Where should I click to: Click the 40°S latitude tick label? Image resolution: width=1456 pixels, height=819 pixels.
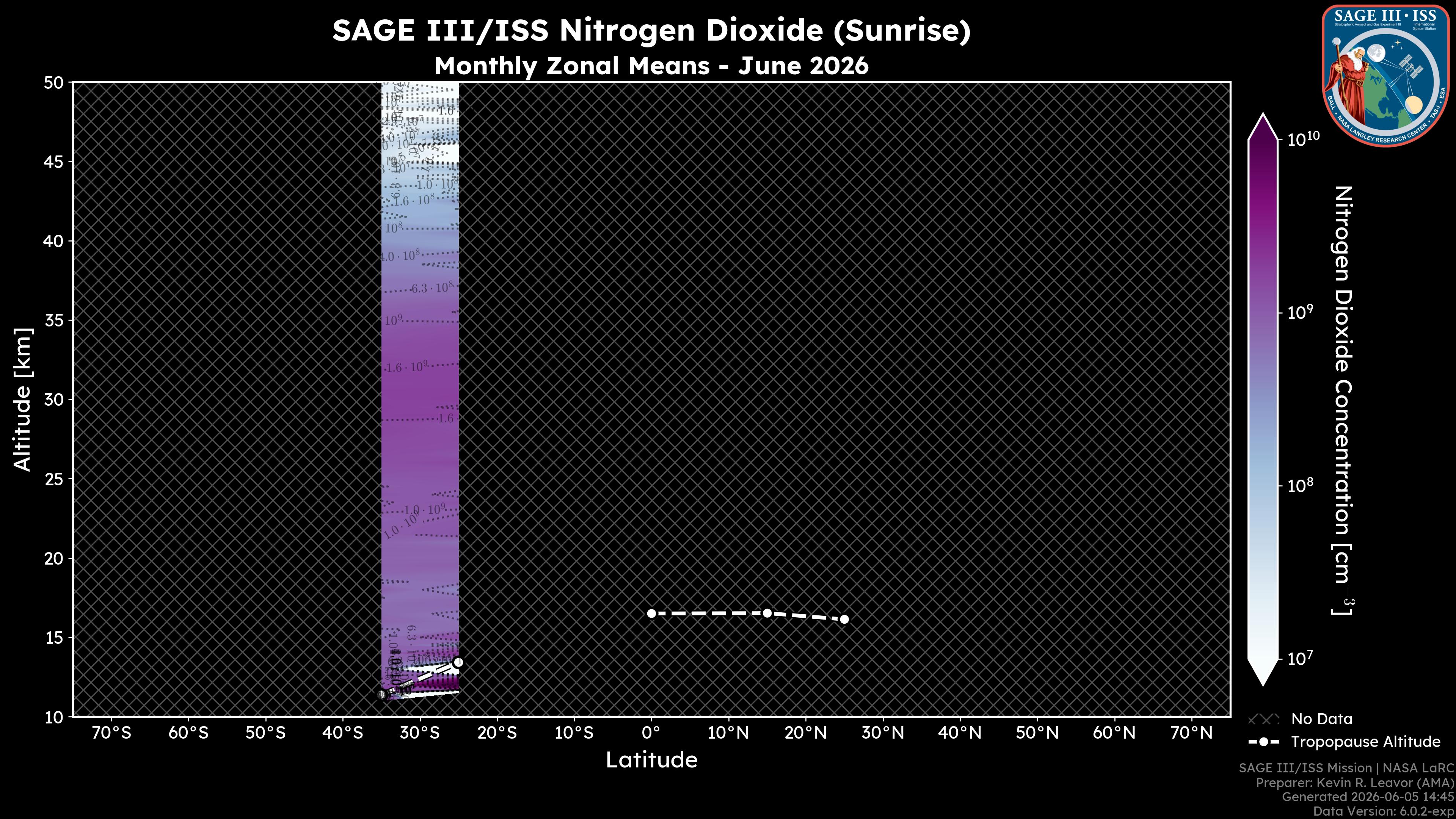click(x=342, y=733)
